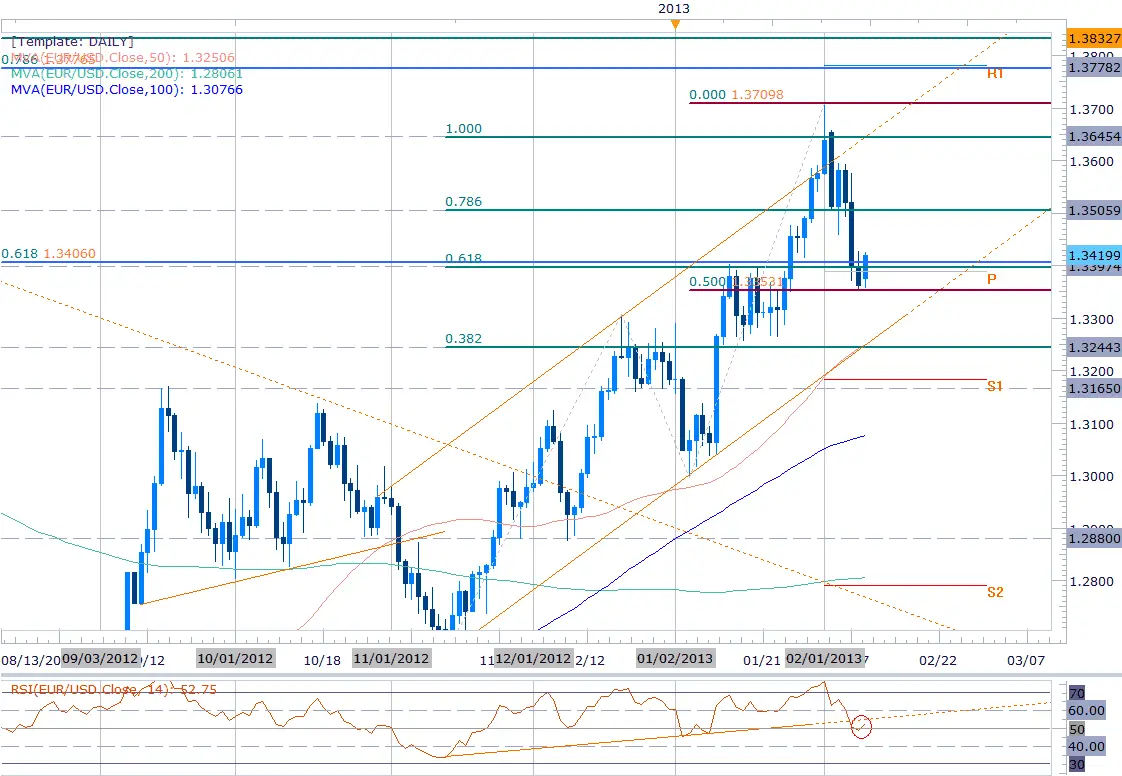Select the 0.382 Fibonacci level label
The width and height of the screenshot is (1122, 776).
pyautogui.click(x=464, y=339)
